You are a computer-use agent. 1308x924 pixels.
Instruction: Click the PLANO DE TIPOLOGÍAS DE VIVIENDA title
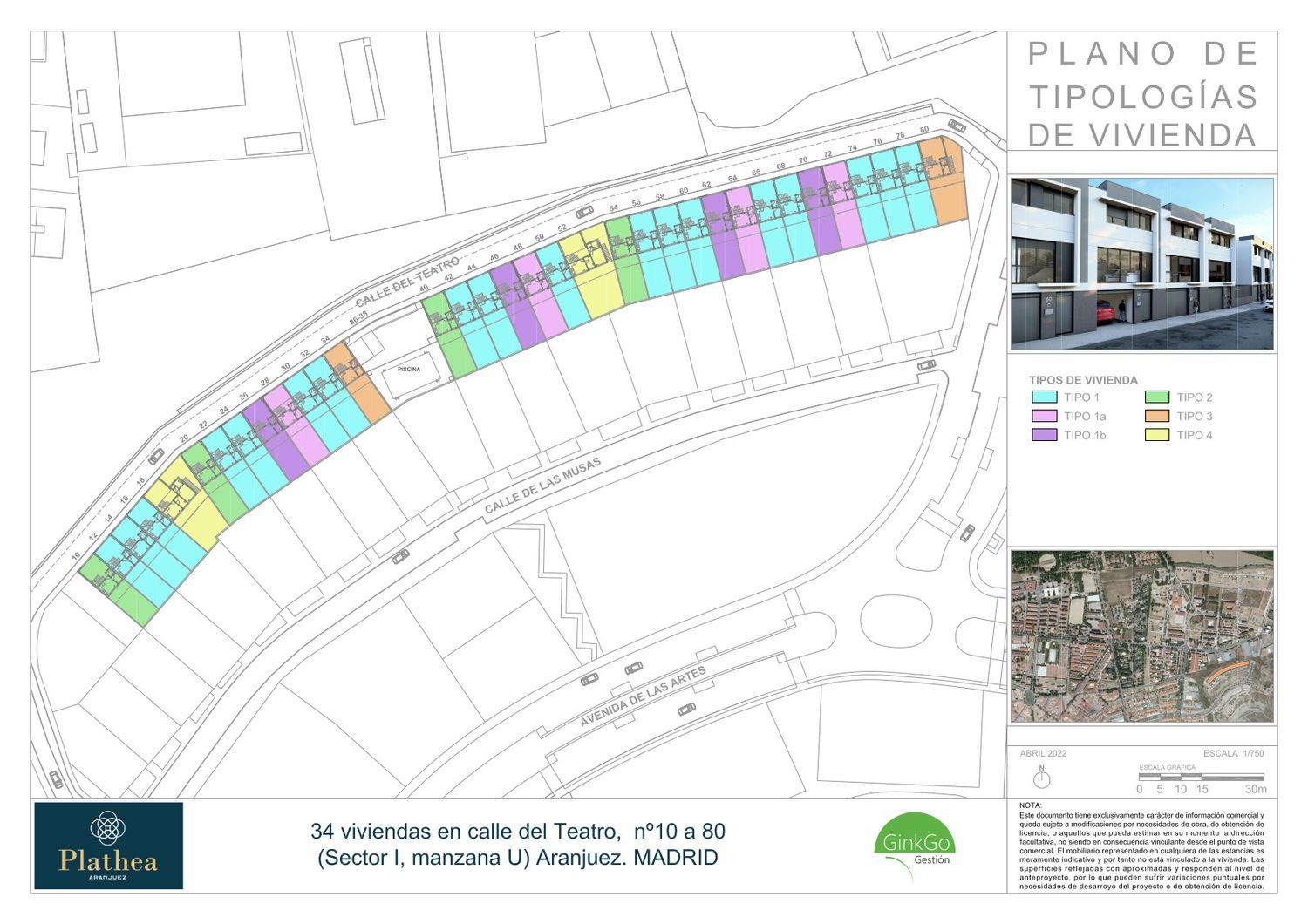pyautogui.click(x=1142, y=94)
